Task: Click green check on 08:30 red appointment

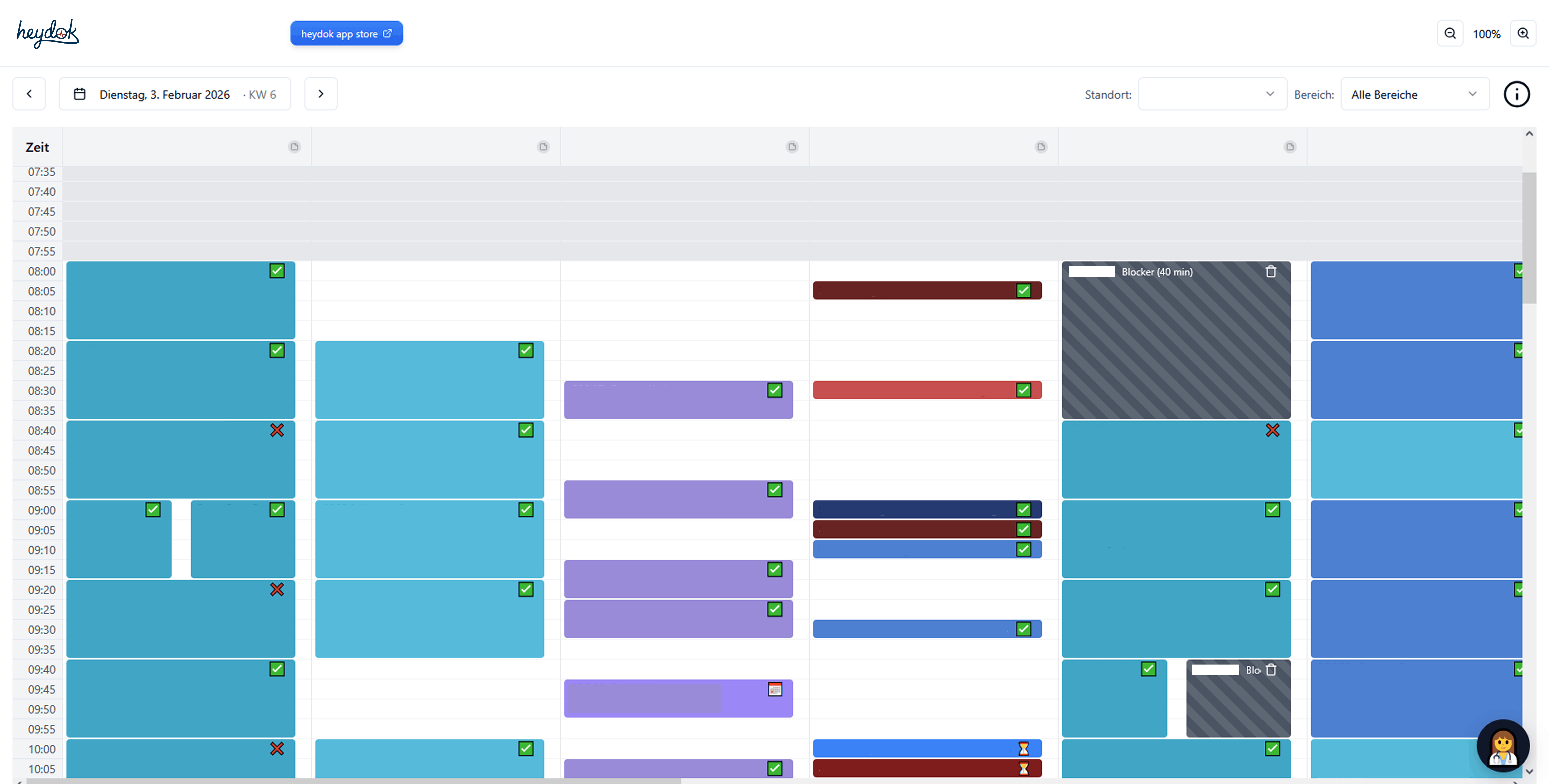Action: tap(1023, 390)
